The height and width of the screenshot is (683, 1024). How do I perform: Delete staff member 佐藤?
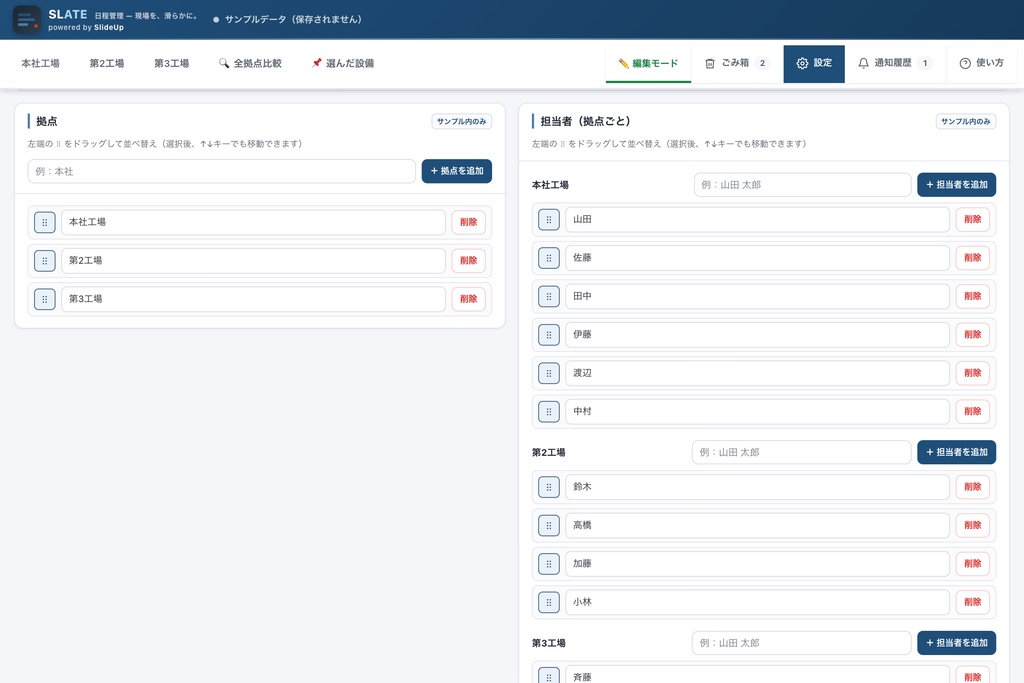972,258
